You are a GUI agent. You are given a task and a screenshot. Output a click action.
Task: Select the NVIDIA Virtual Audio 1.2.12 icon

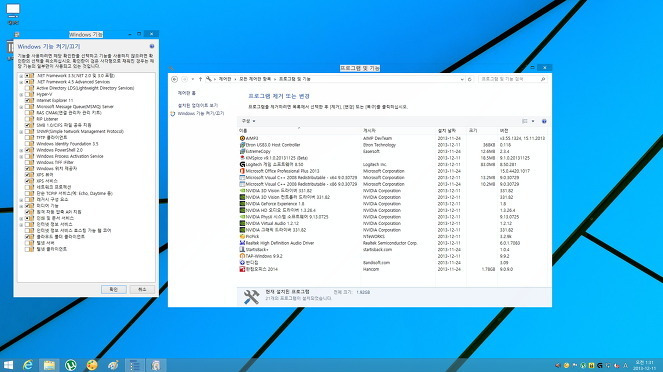coord(242,223)
